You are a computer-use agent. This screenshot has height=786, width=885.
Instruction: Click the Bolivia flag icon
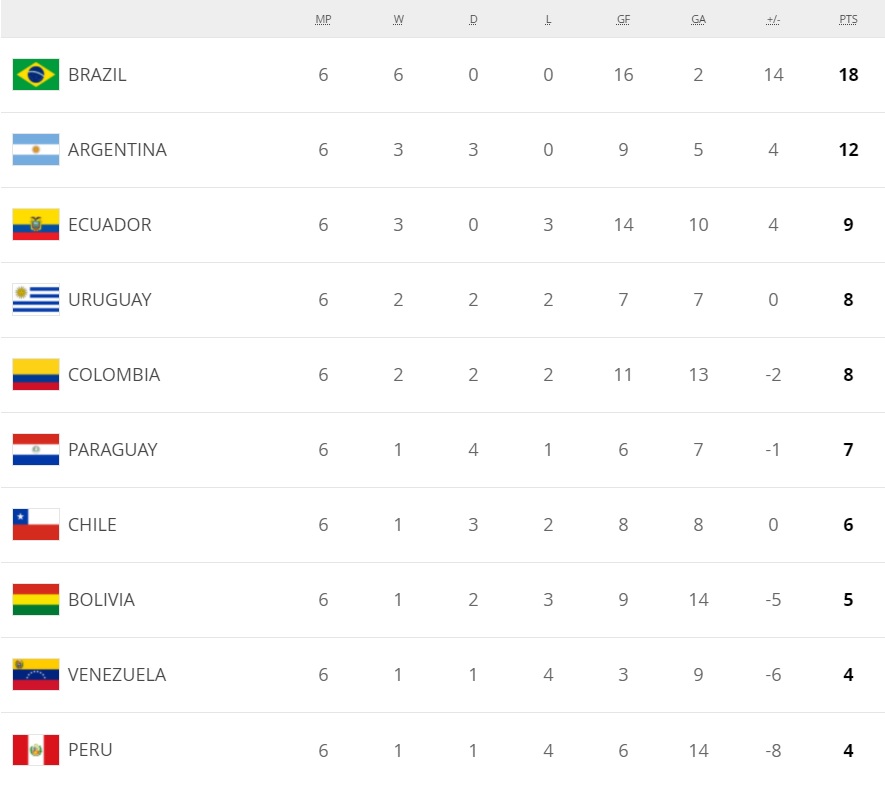click(36, 600)
